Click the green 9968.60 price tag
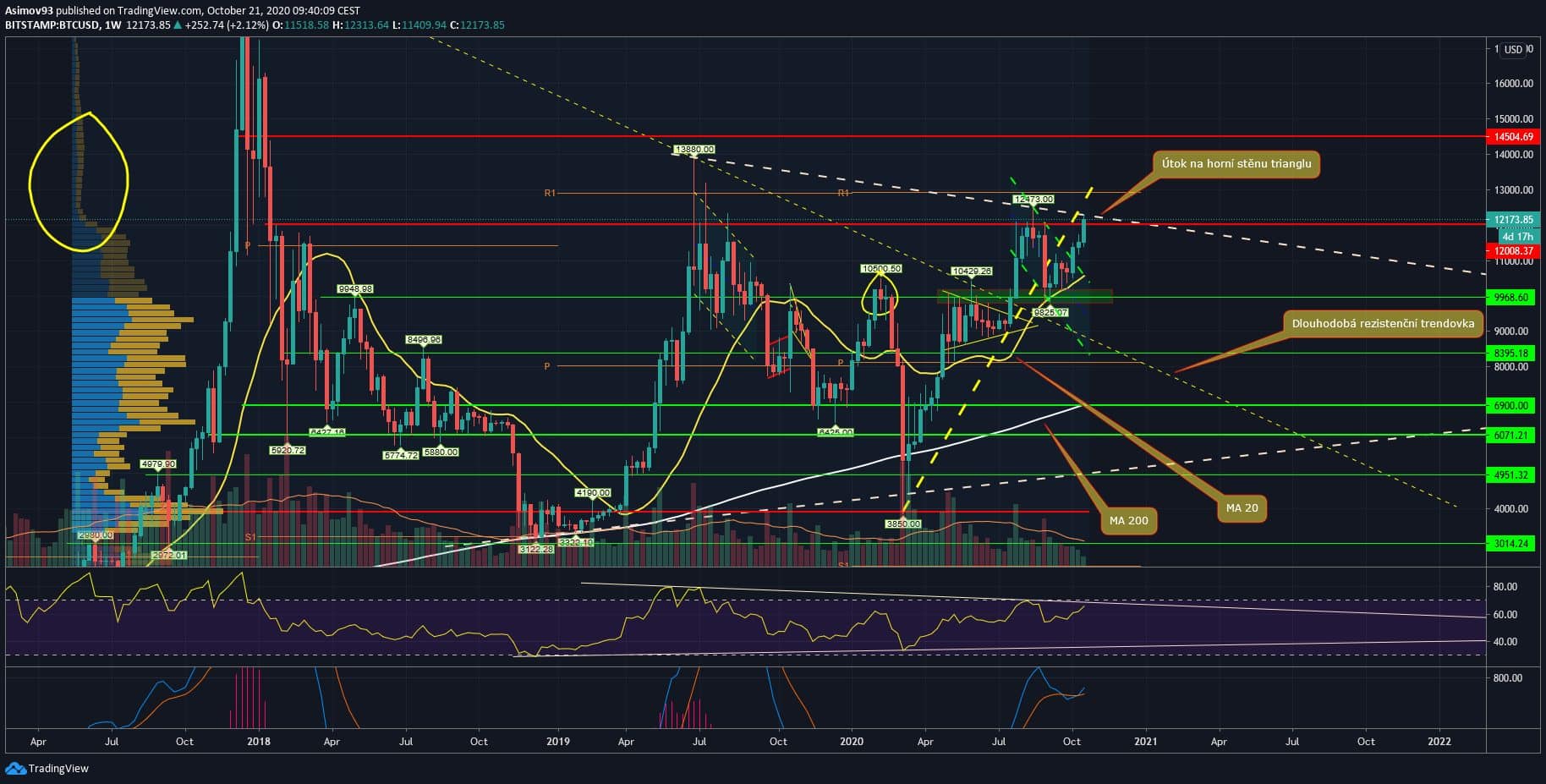Viewport: 1546px width, 784px height. click(x=1512, y=298)
